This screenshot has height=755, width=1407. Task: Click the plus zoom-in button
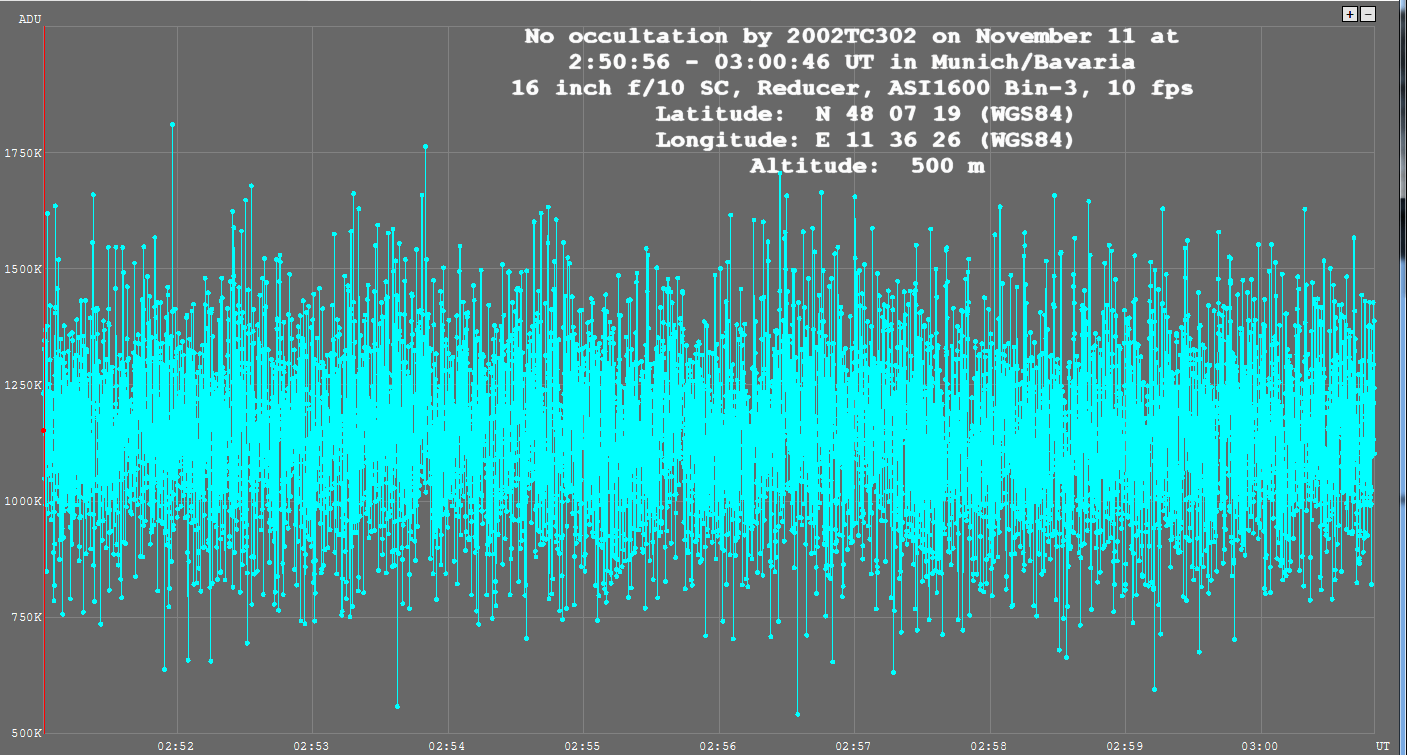(x=1350, y=14)
